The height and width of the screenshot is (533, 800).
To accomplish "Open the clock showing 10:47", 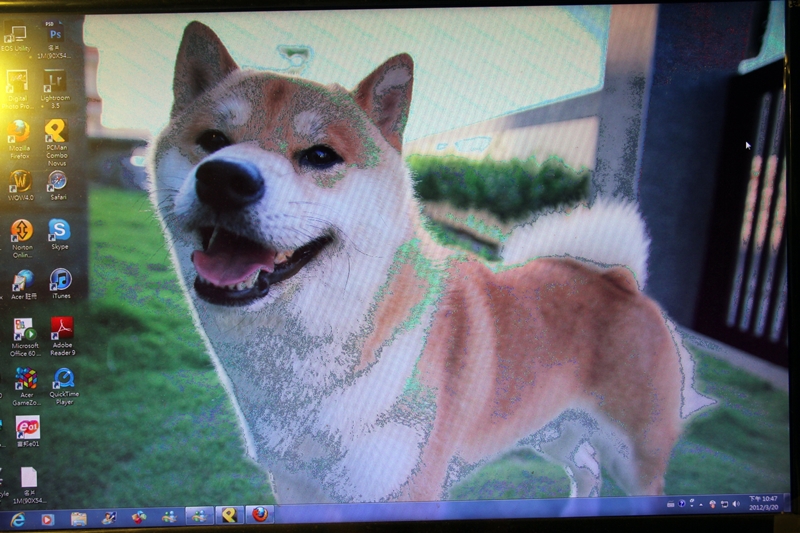I will click(x=763, y=503).
